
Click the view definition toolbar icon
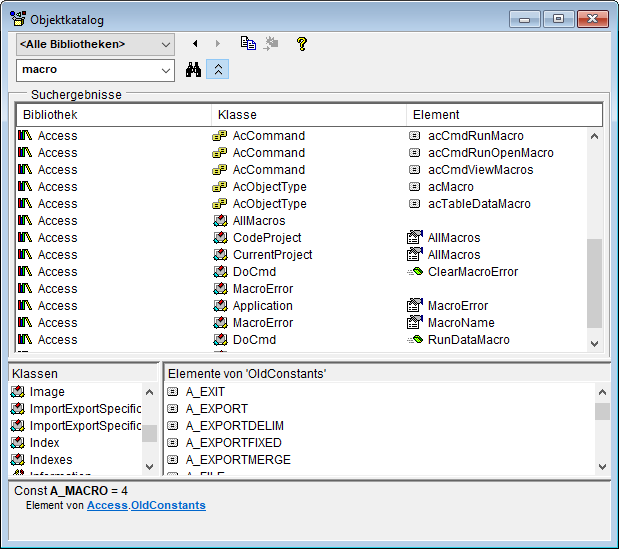tap(272, 44)
